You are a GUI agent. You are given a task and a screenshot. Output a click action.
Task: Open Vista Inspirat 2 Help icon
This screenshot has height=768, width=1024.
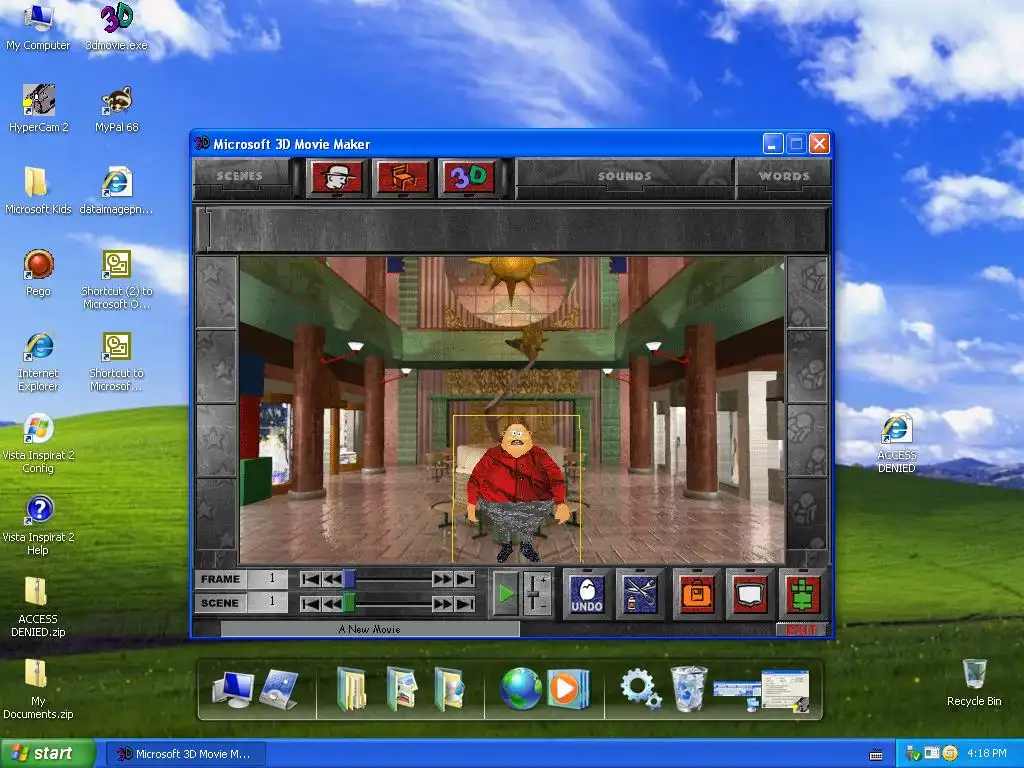pos(38,526)
